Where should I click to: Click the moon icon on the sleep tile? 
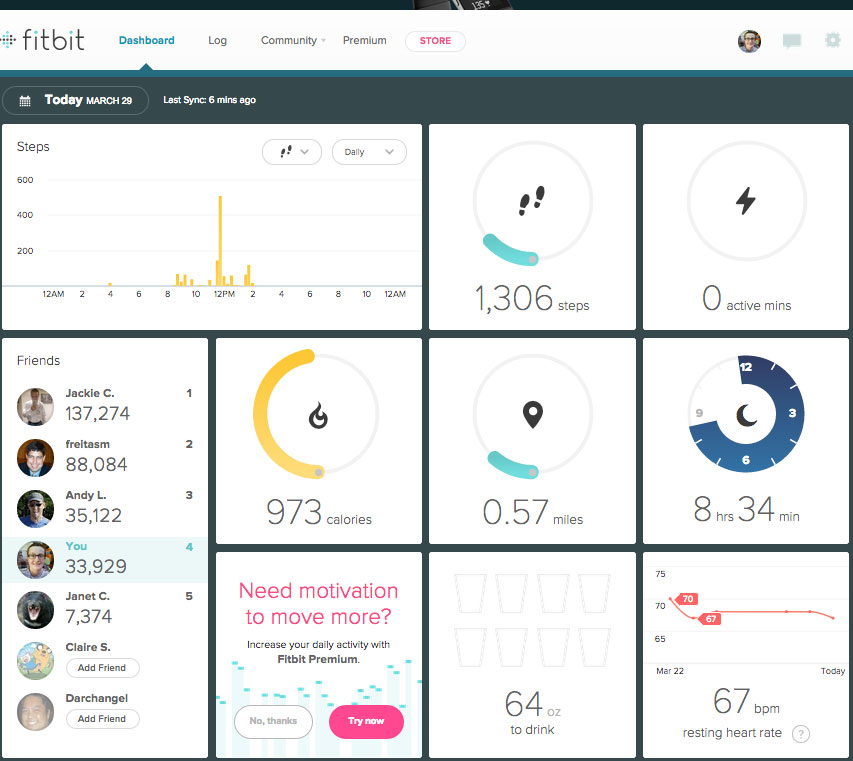pos(745,413)
